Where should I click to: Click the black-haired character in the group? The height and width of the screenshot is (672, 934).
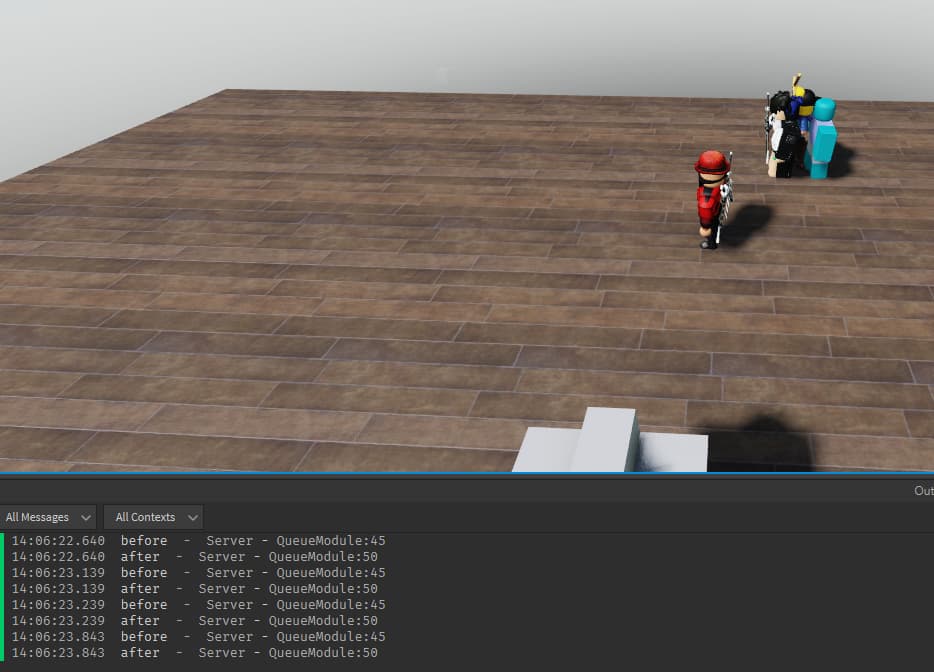783,136
